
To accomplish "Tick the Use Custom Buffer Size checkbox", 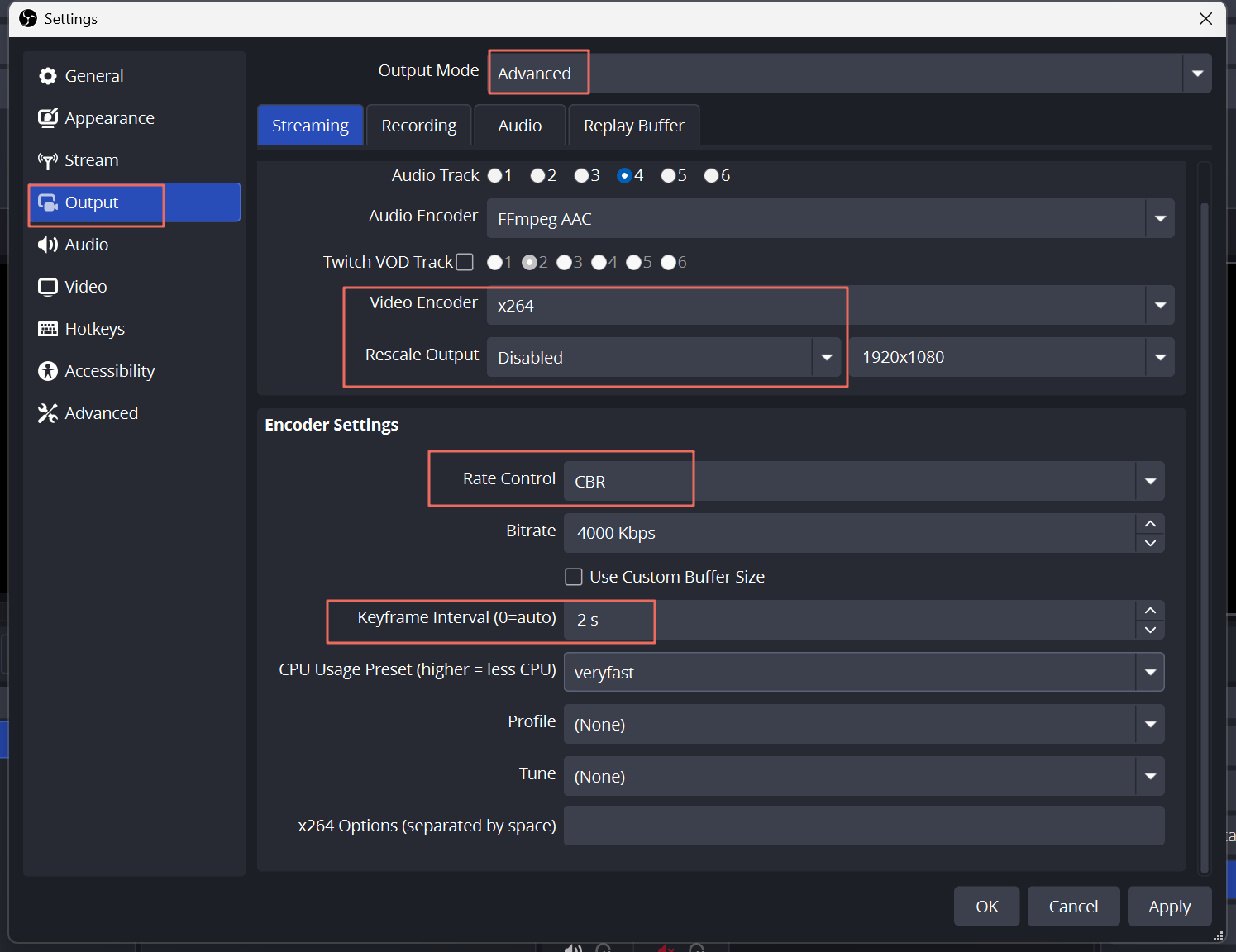I will [x=574, y=577].
